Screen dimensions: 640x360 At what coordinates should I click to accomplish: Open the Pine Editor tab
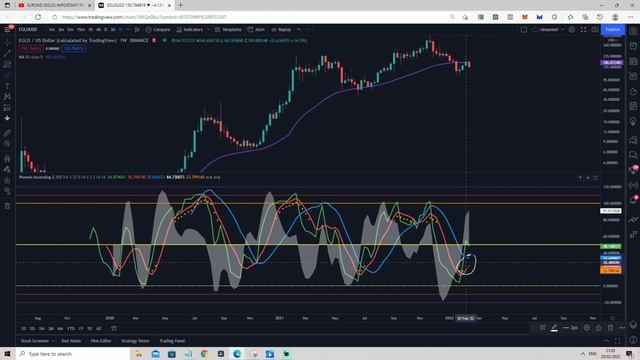[x=101, y=341]
